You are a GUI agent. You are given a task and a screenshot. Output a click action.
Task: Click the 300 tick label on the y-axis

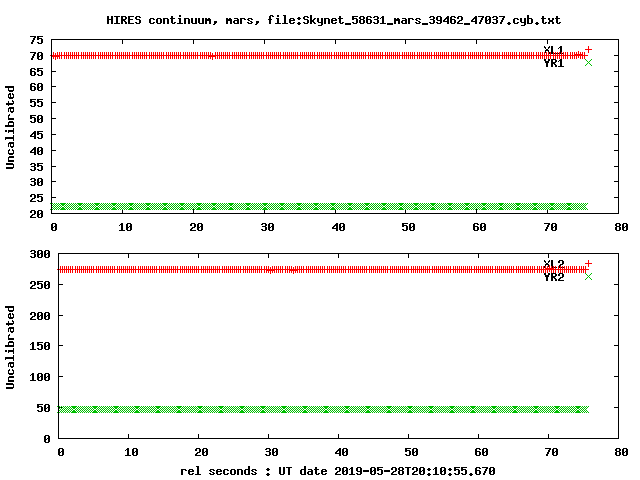(40, 254)
